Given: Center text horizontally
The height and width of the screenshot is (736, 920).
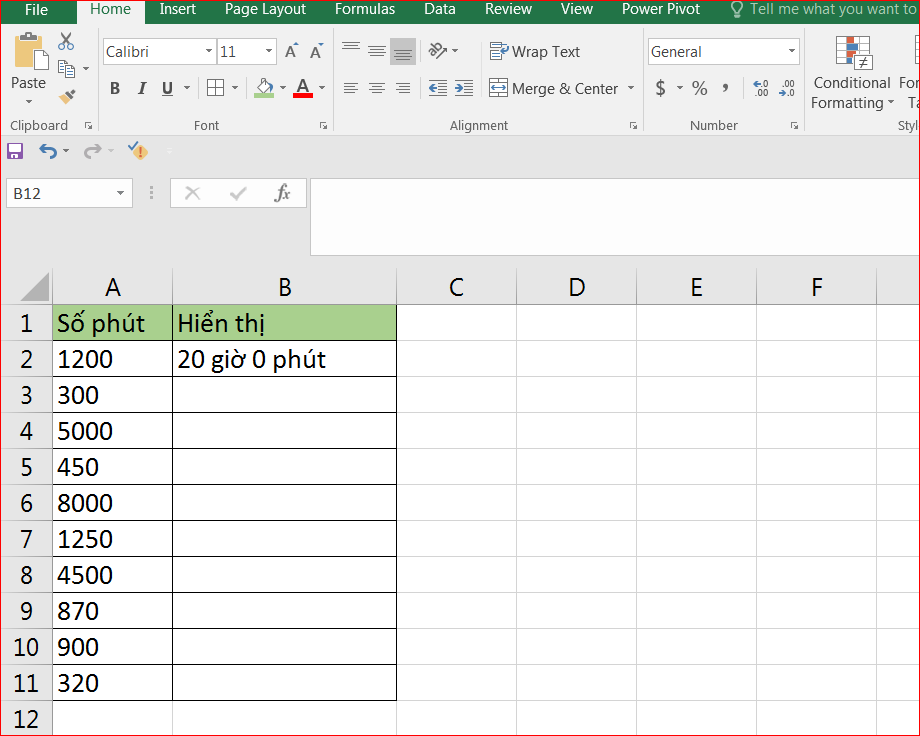Looking at the screenshot, I should (x=377, y=88).
